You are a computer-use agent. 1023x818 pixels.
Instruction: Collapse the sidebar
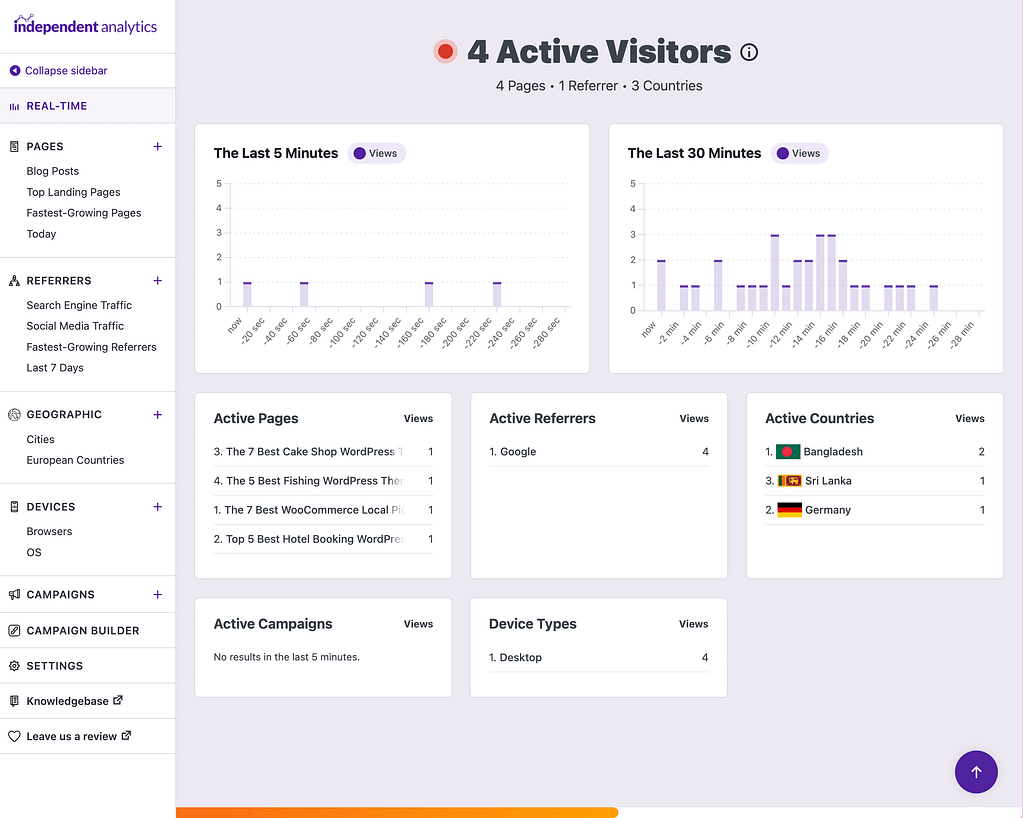point(60,70)
